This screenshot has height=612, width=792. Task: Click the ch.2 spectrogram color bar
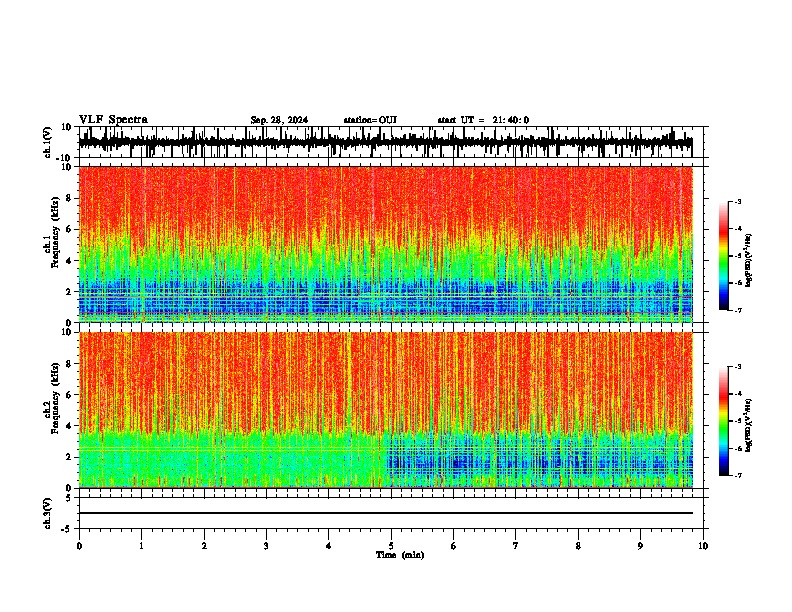pos(724,421)
